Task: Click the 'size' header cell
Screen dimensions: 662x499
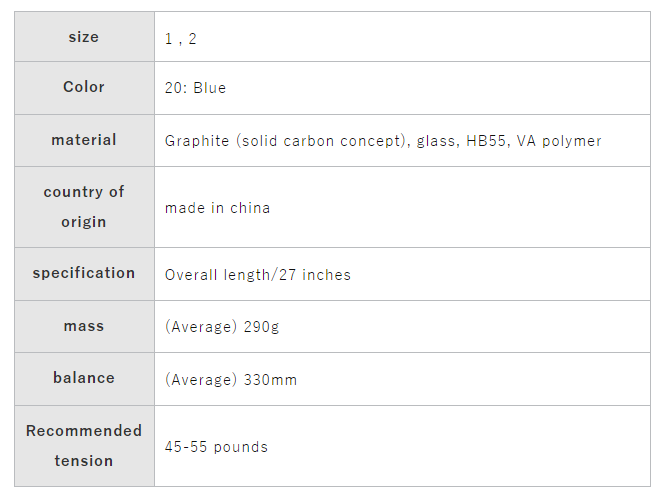Action: coord(84,37)
